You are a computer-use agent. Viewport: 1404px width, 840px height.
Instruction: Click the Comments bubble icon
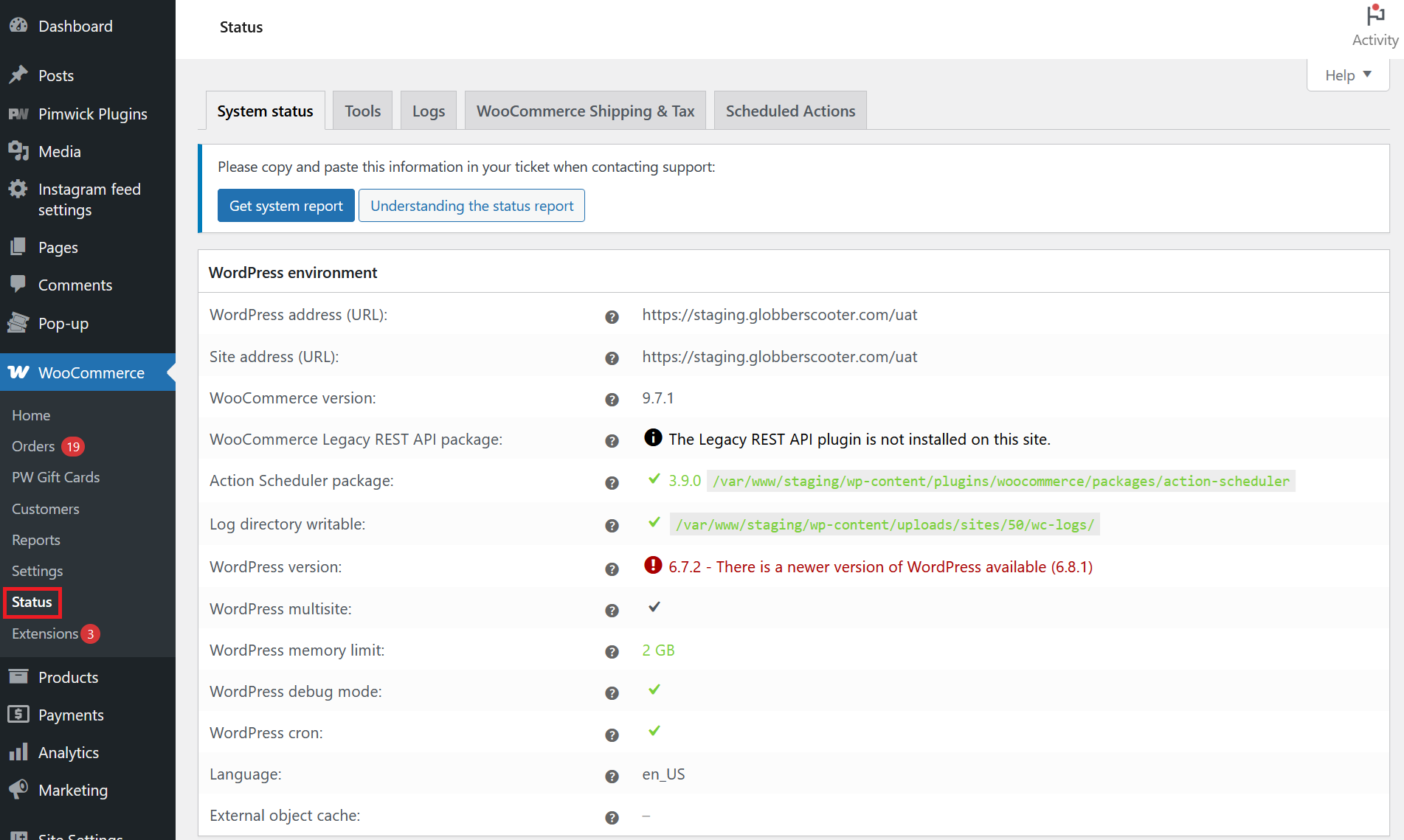[x=18, y=284]
